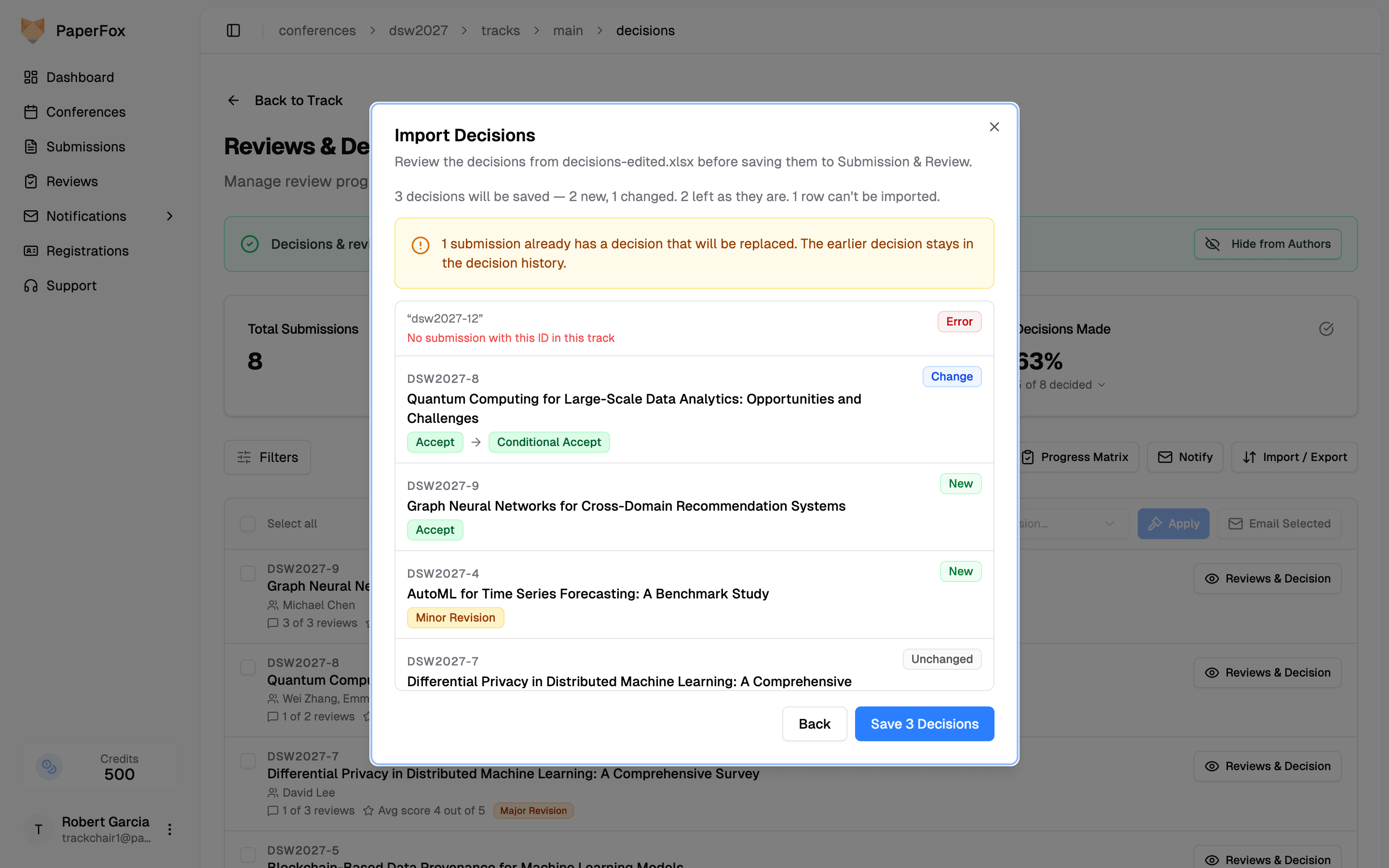The height and width of the screenshot is (868, 1389).
Task: Check the DSW2027-8 row checkbox
Action: [247, 668]
